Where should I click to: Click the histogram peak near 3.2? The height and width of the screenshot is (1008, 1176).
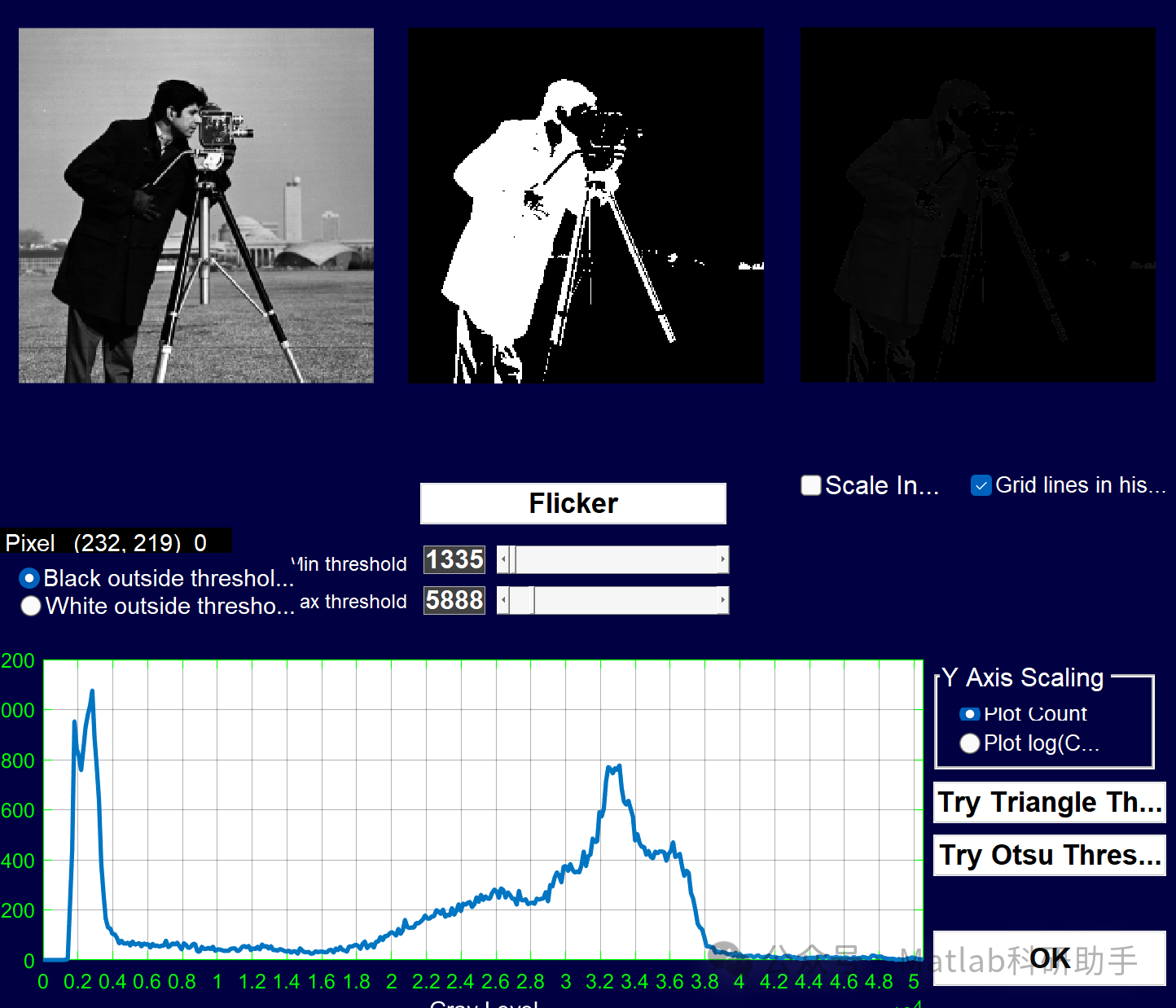click(613, 767)
